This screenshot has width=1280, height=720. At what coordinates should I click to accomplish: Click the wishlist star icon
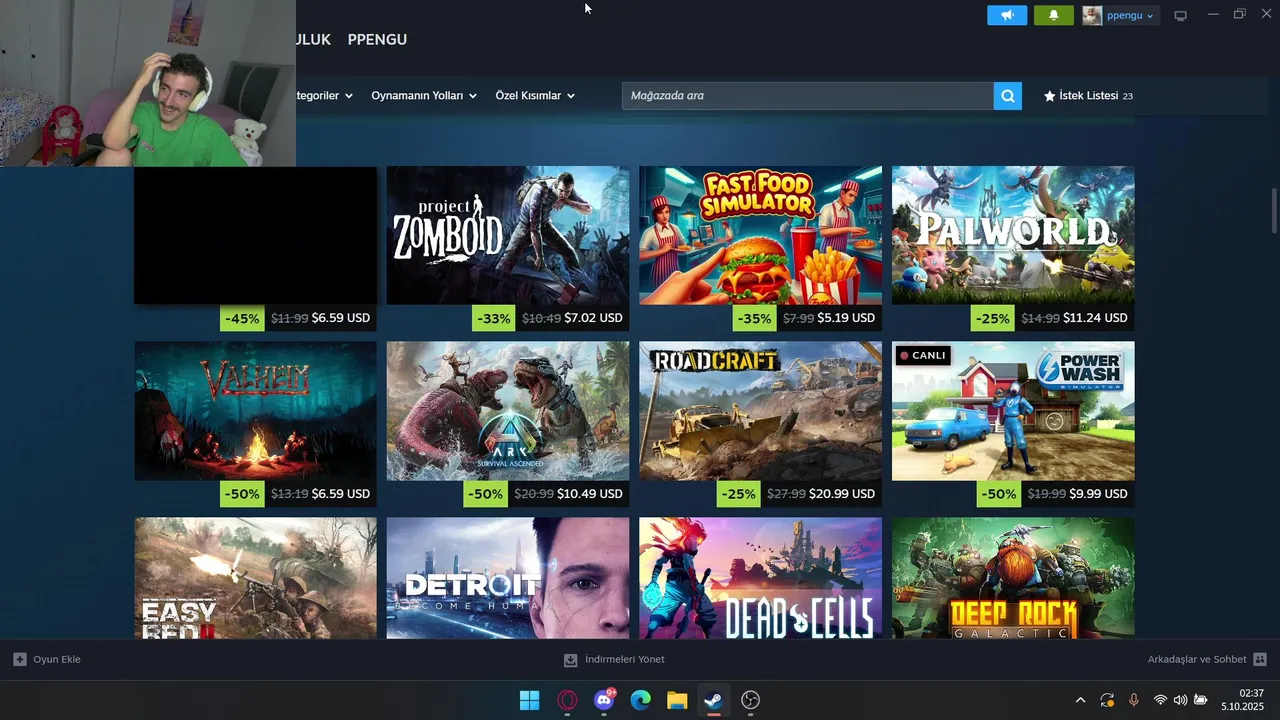coord(1049,96)
